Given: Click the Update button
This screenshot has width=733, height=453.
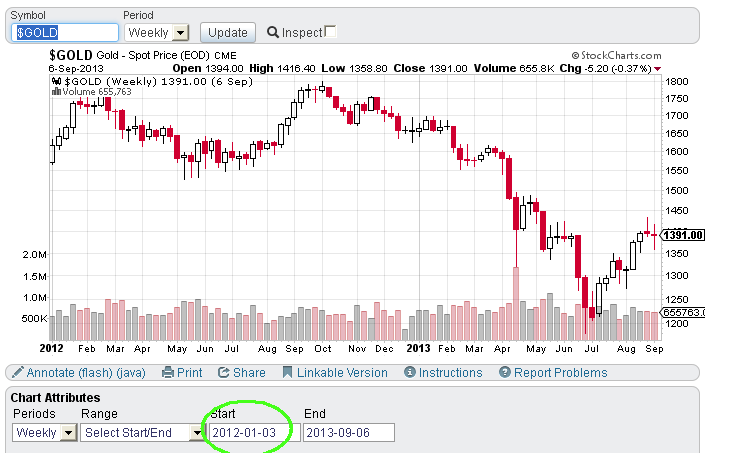Looking at the screenshot, I should (x=228, y=33).
